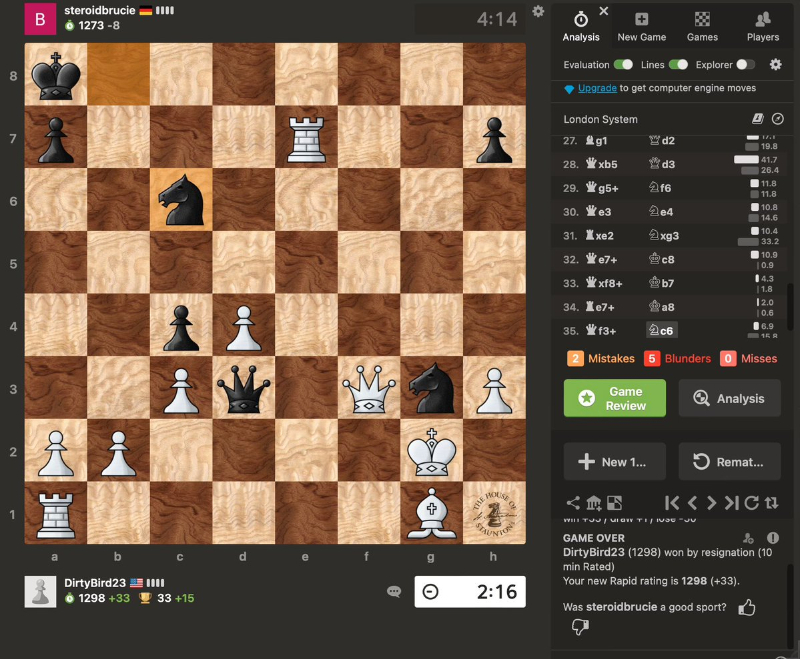Viewport: 800px width, 659px height.
Task: Click the Upgrade link
Action: click(597, 89)
